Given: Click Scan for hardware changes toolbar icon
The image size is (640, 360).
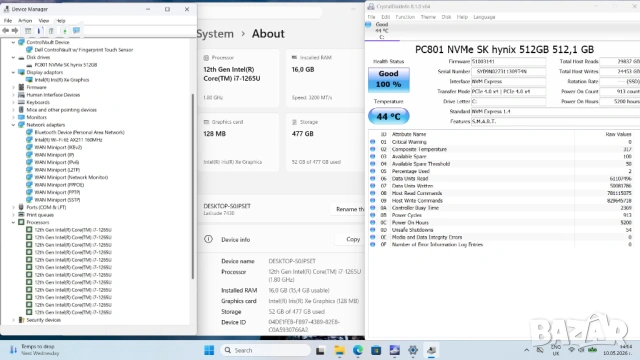Looking at the screenshot, I should [76, 31].
